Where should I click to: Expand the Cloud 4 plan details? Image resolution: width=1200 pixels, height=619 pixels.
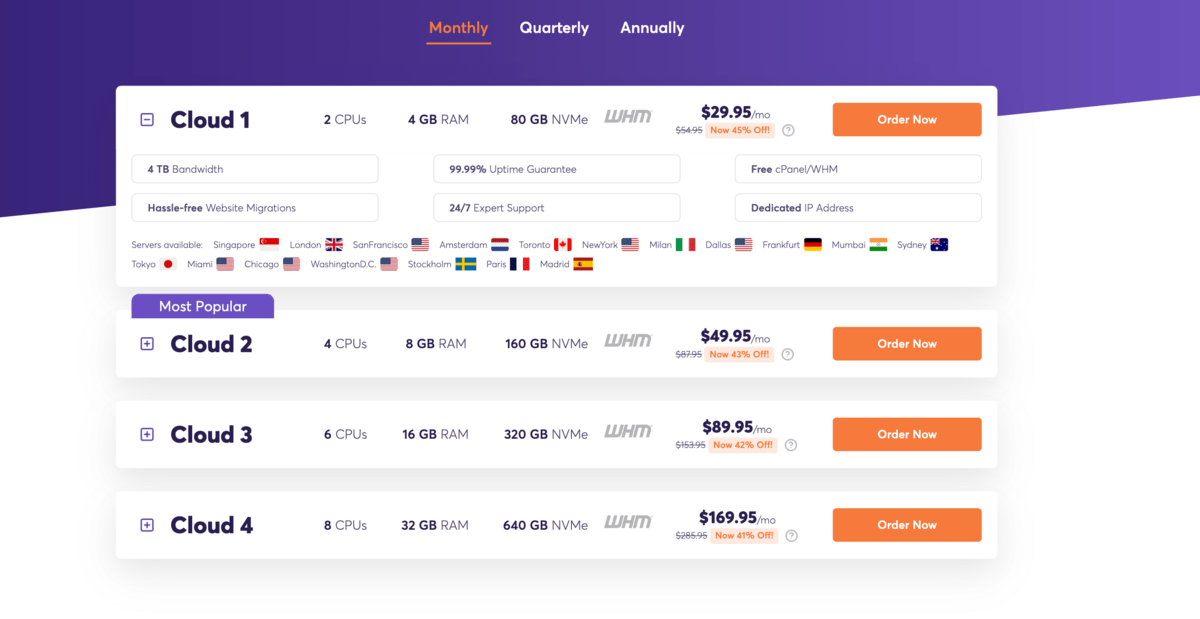[147, 525]
